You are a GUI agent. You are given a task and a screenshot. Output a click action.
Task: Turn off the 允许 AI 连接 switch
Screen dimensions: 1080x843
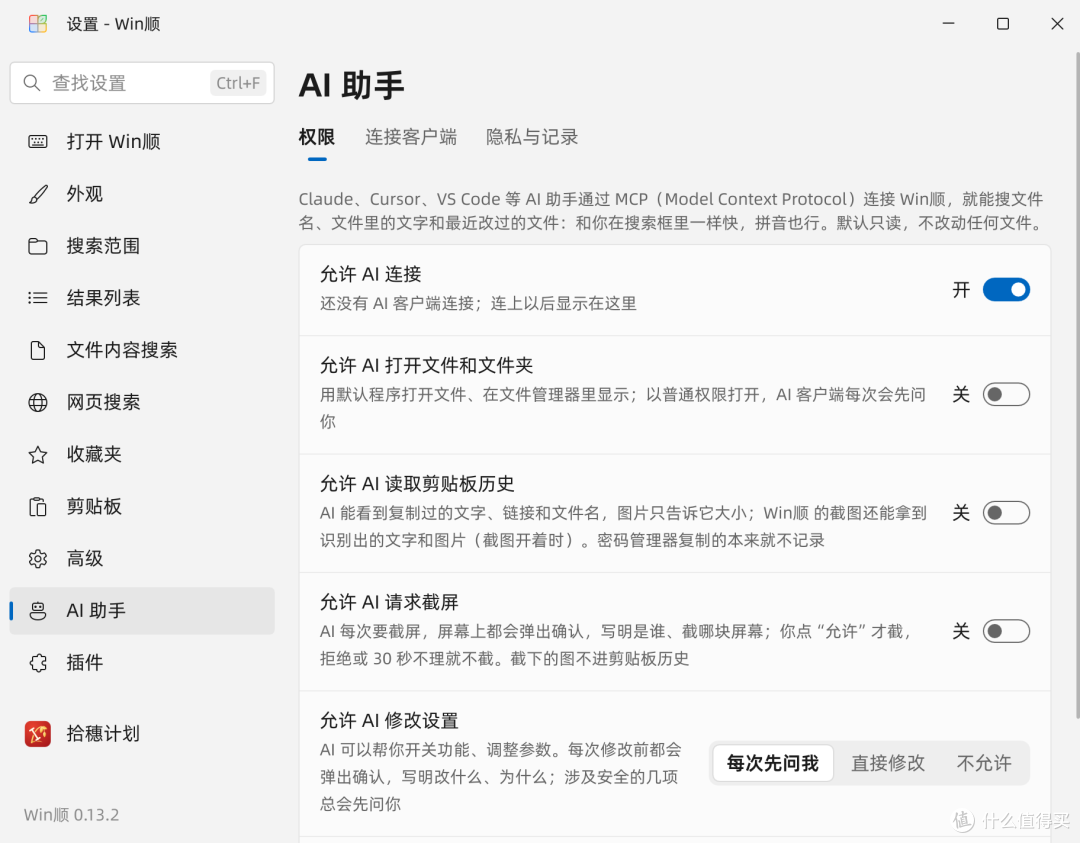[1006, 290]
